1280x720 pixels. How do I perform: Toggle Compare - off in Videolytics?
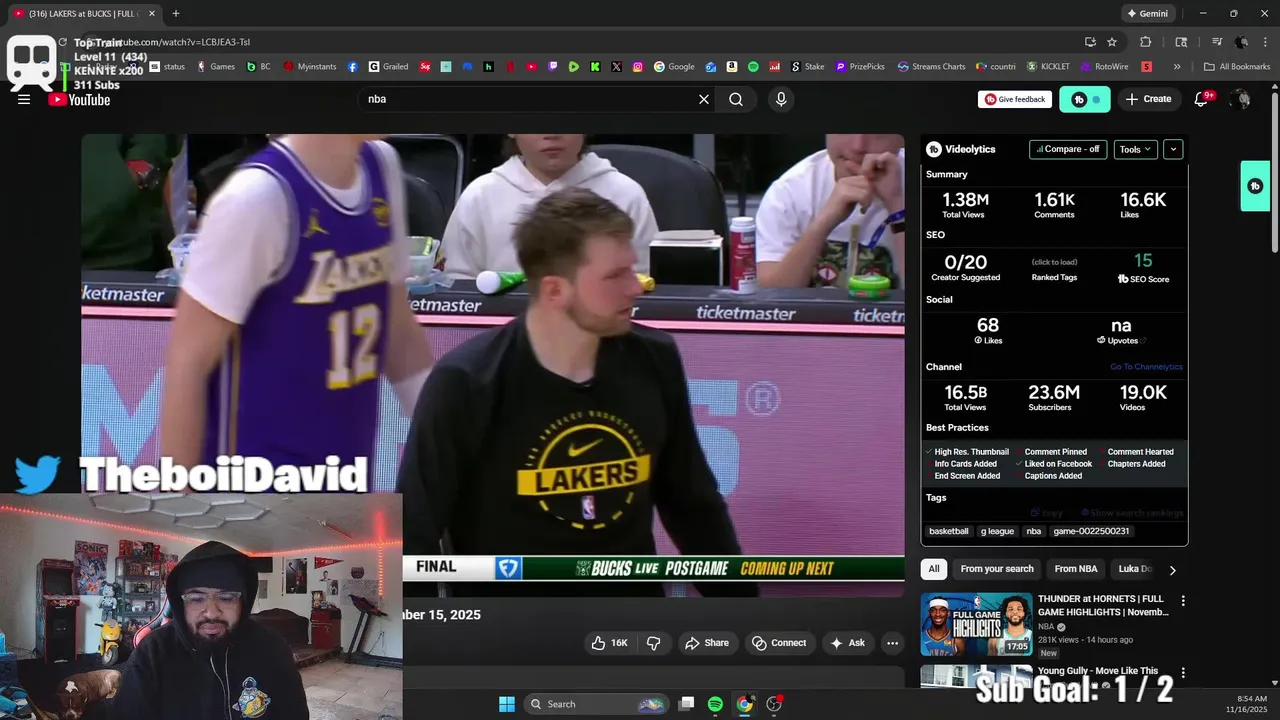tap(1068, 149)
